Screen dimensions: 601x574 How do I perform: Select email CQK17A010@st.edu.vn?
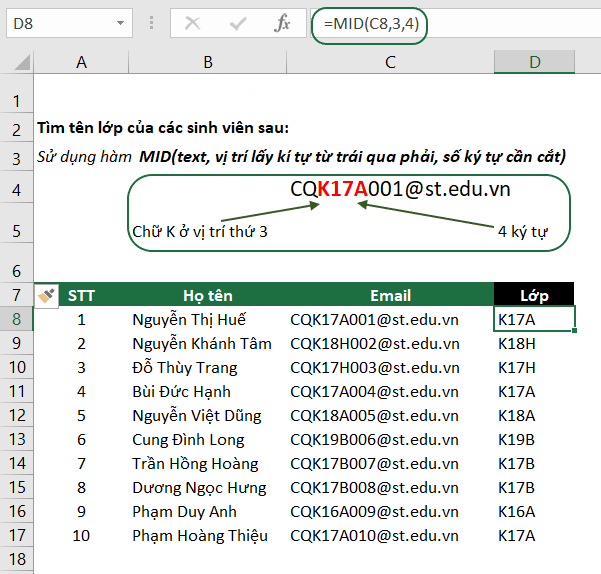[390, 535]
